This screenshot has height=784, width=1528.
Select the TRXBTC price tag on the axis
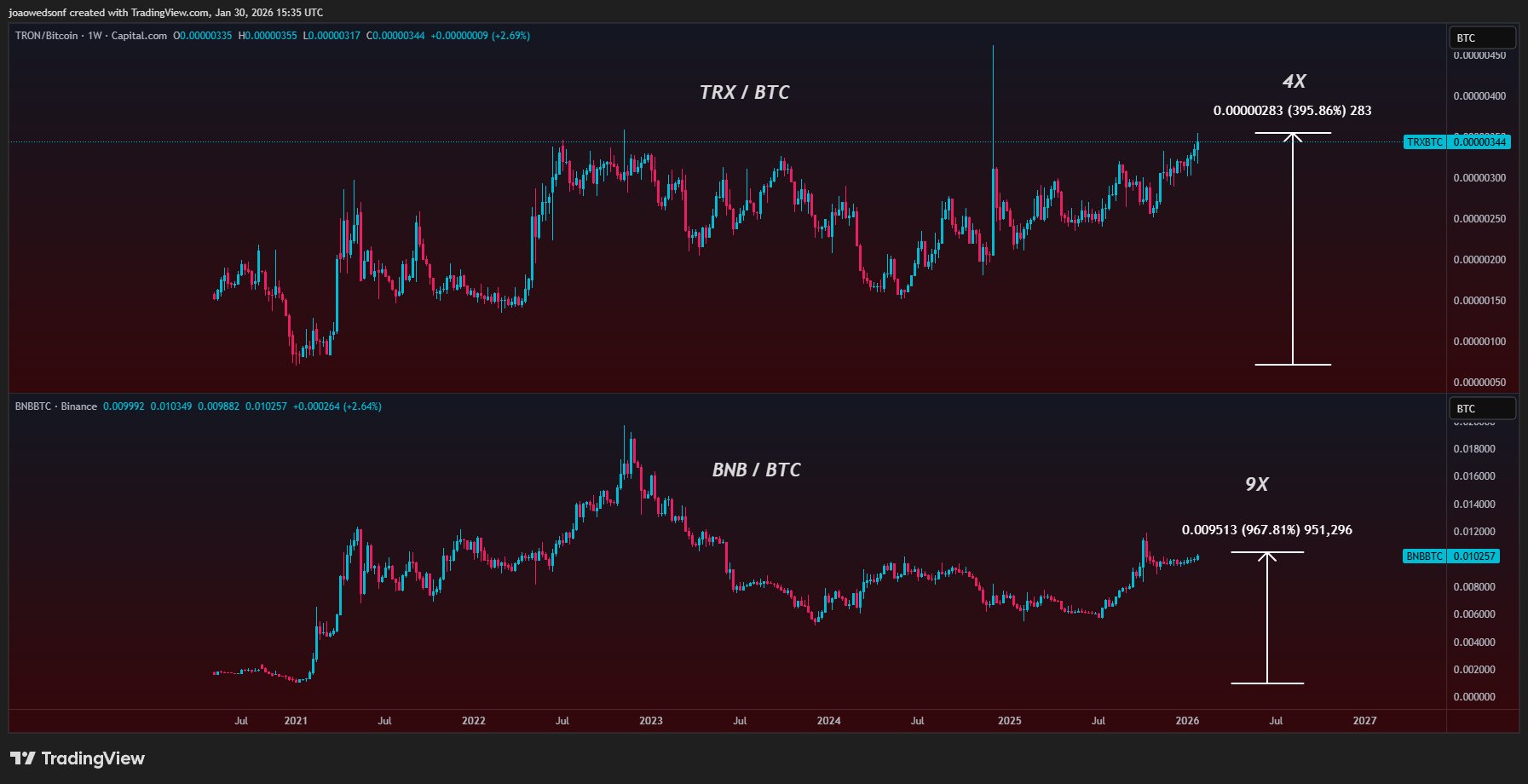tap(1424, 142)
